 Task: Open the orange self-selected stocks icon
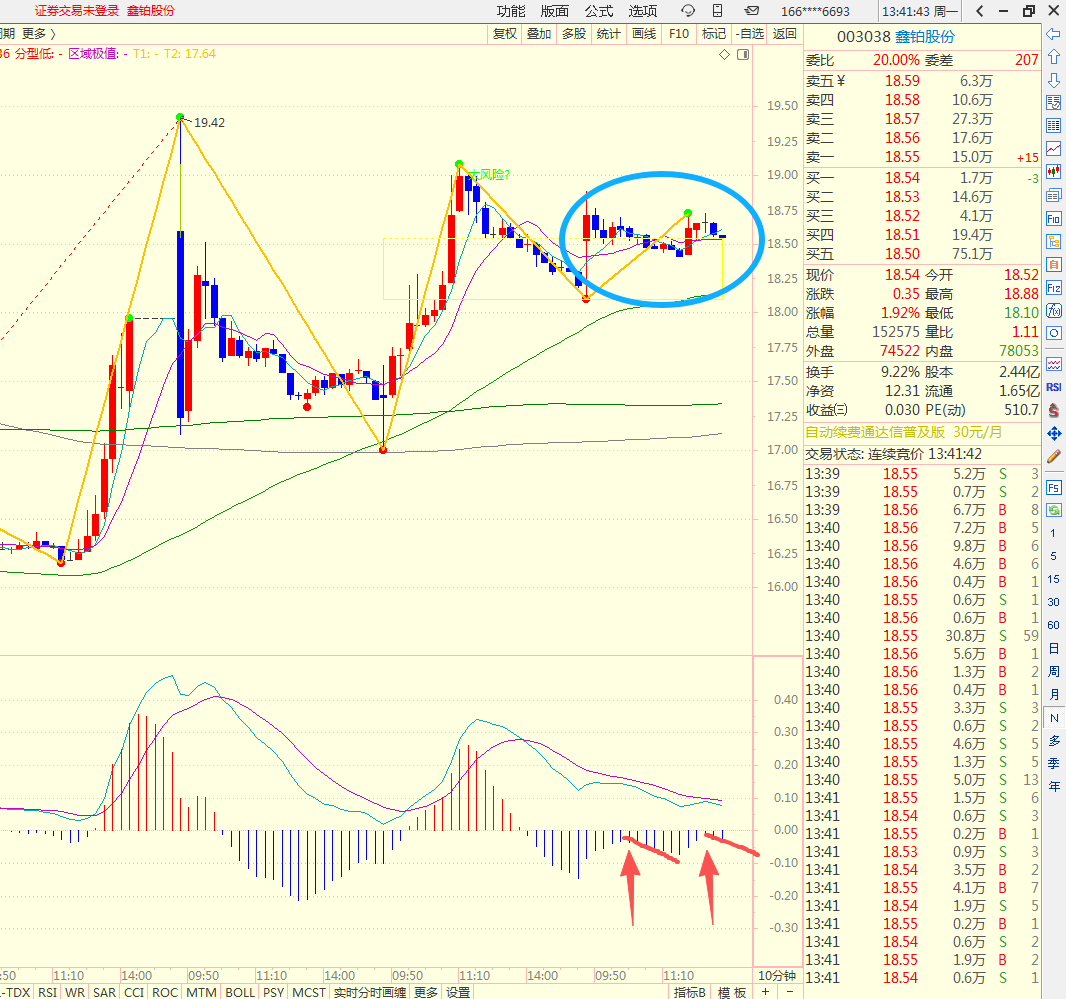[x=1053, y=265]
